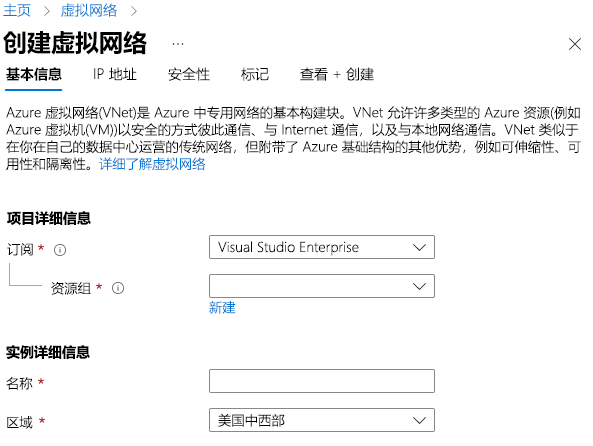Click the 名称 field label
The image size is (593, 446).
click(19, 383)
